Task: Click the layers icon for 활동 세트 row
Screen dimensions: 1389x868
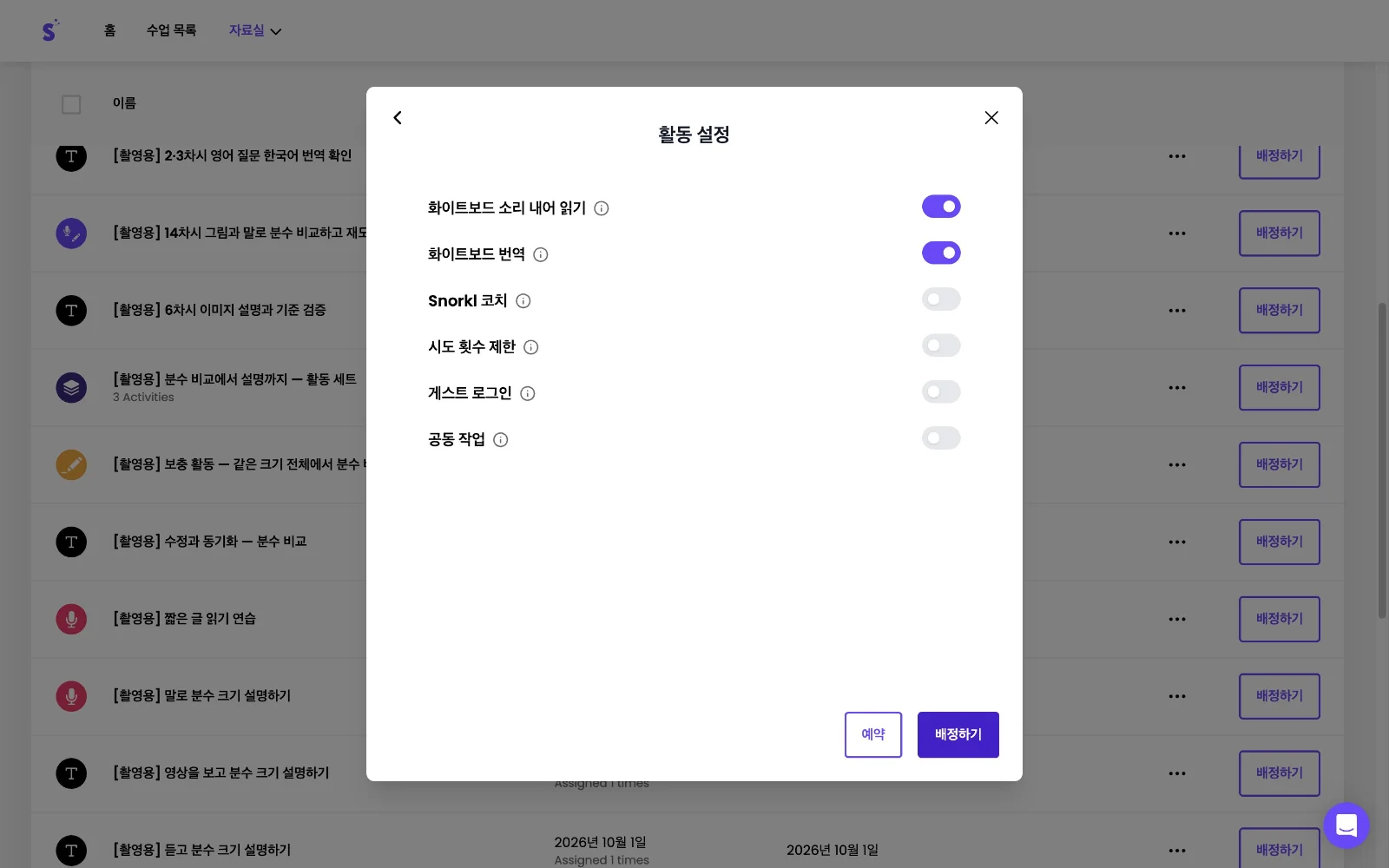Action: [71, 387]
